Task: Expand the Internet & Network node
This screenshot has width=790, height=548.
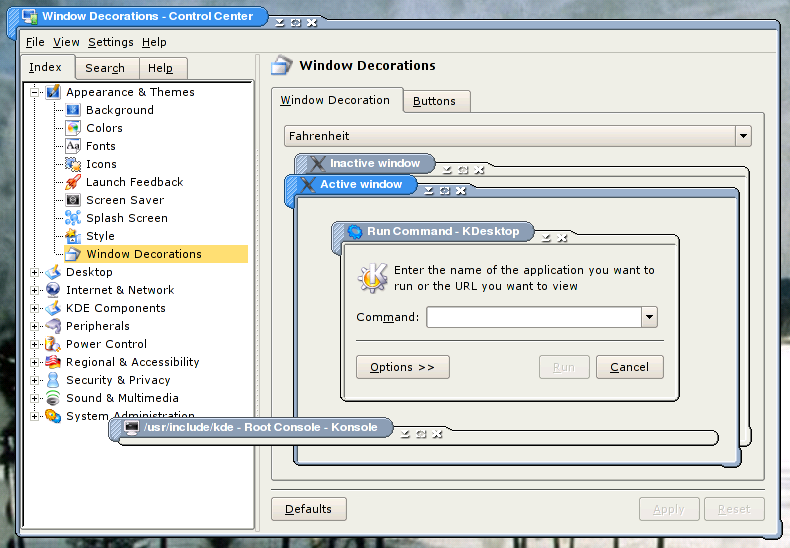Action: 35,290
